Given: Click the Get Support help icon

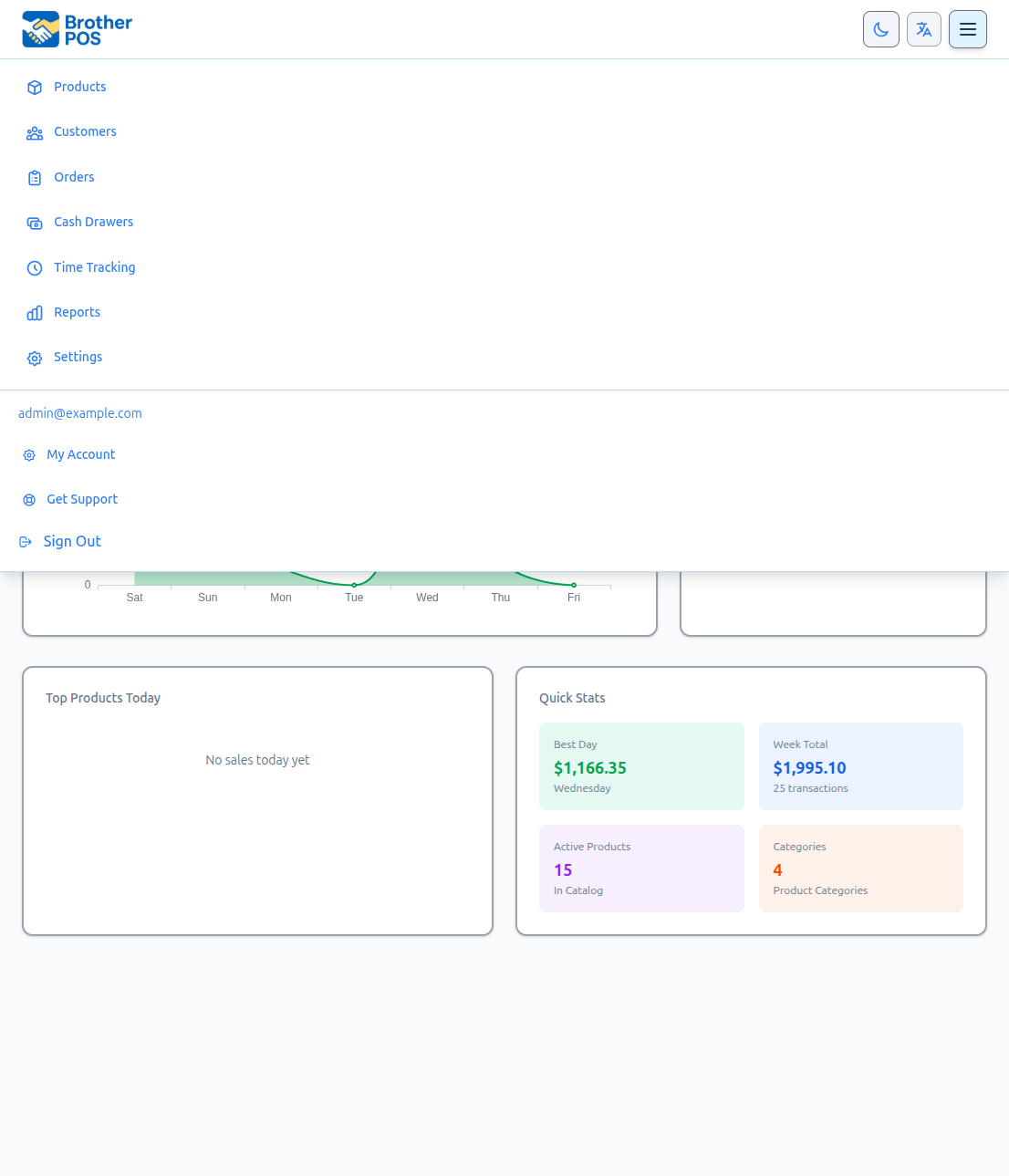Looking at the screenshot, I should (28, 500).
